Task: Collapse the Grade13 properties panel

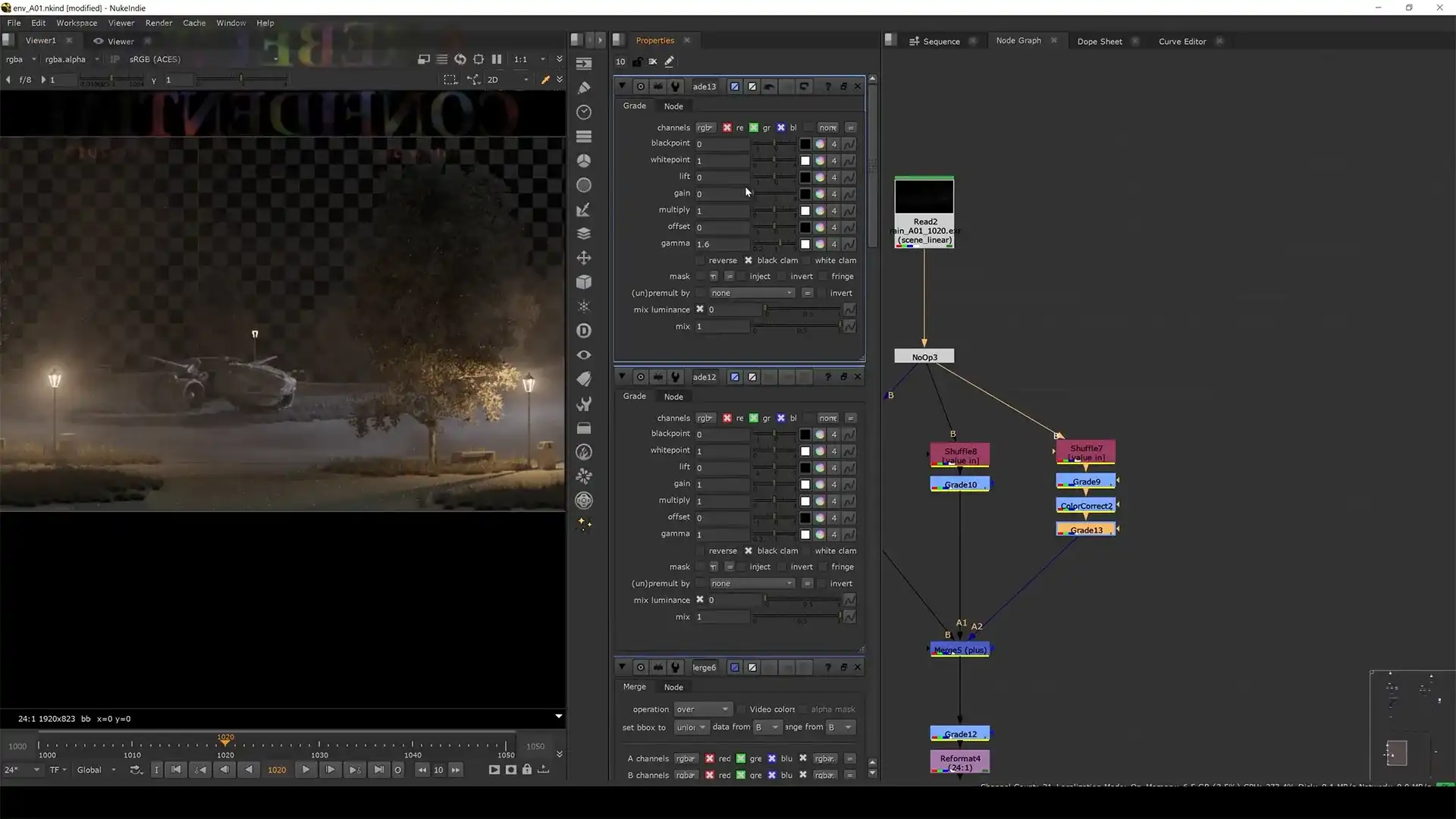Action: point(622,86)
